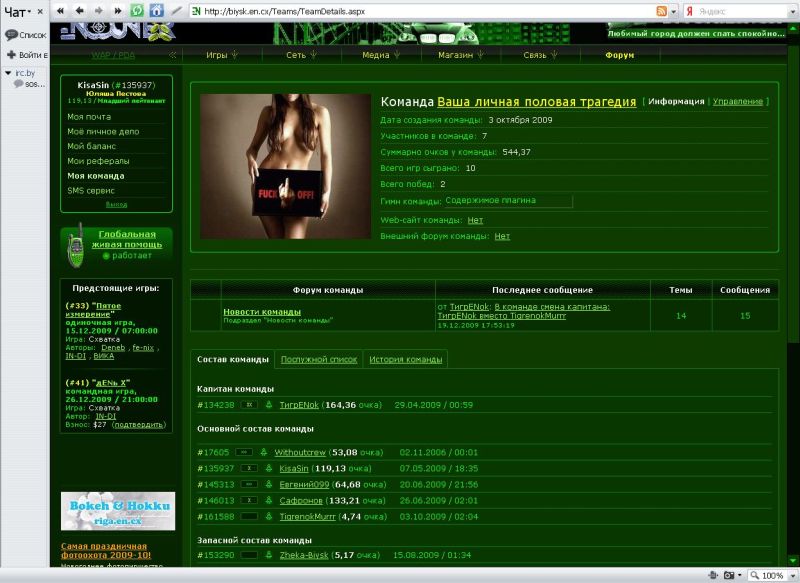Open Мои рефералы in the sidebar
Viewport: 800px width, 583px height.
click(x=98, y=161)
